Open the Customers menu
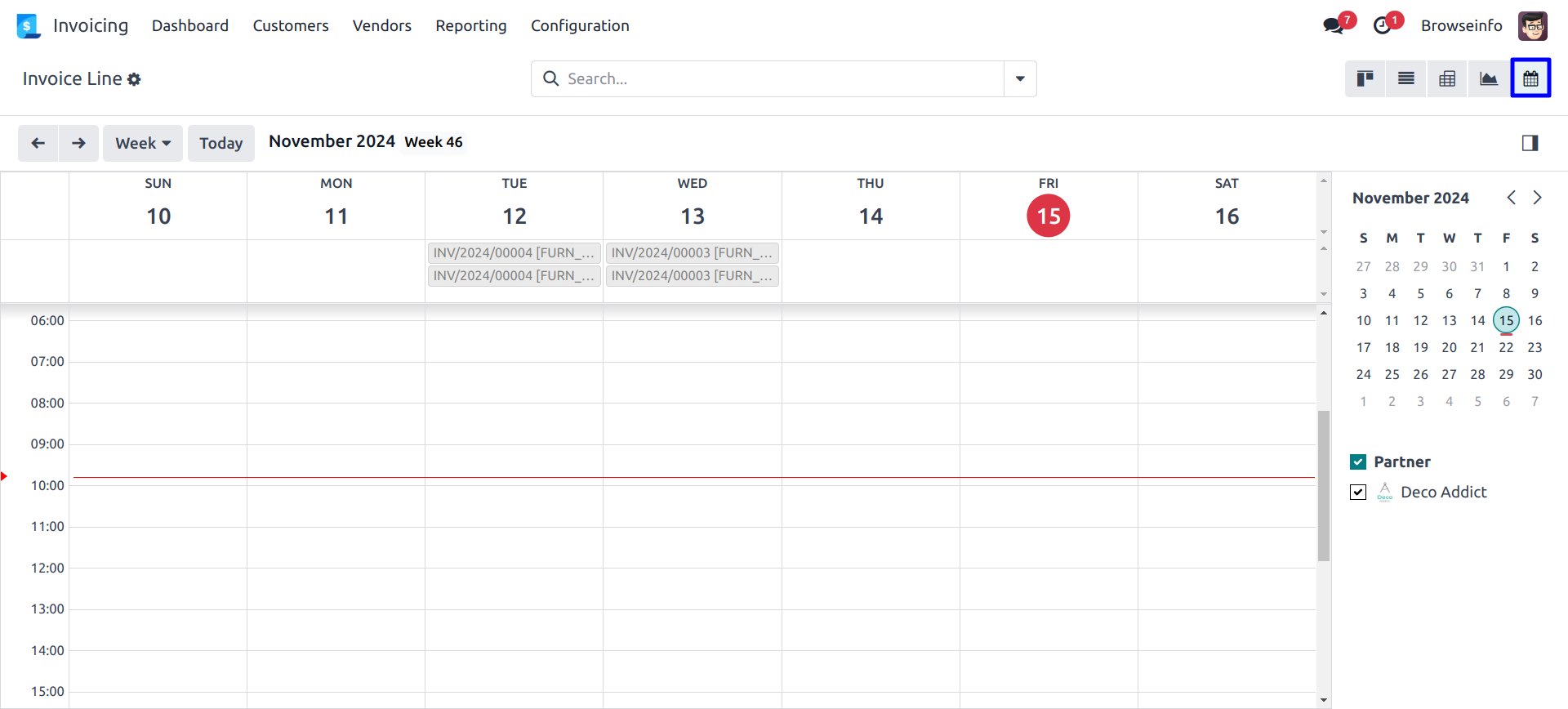 290,25
